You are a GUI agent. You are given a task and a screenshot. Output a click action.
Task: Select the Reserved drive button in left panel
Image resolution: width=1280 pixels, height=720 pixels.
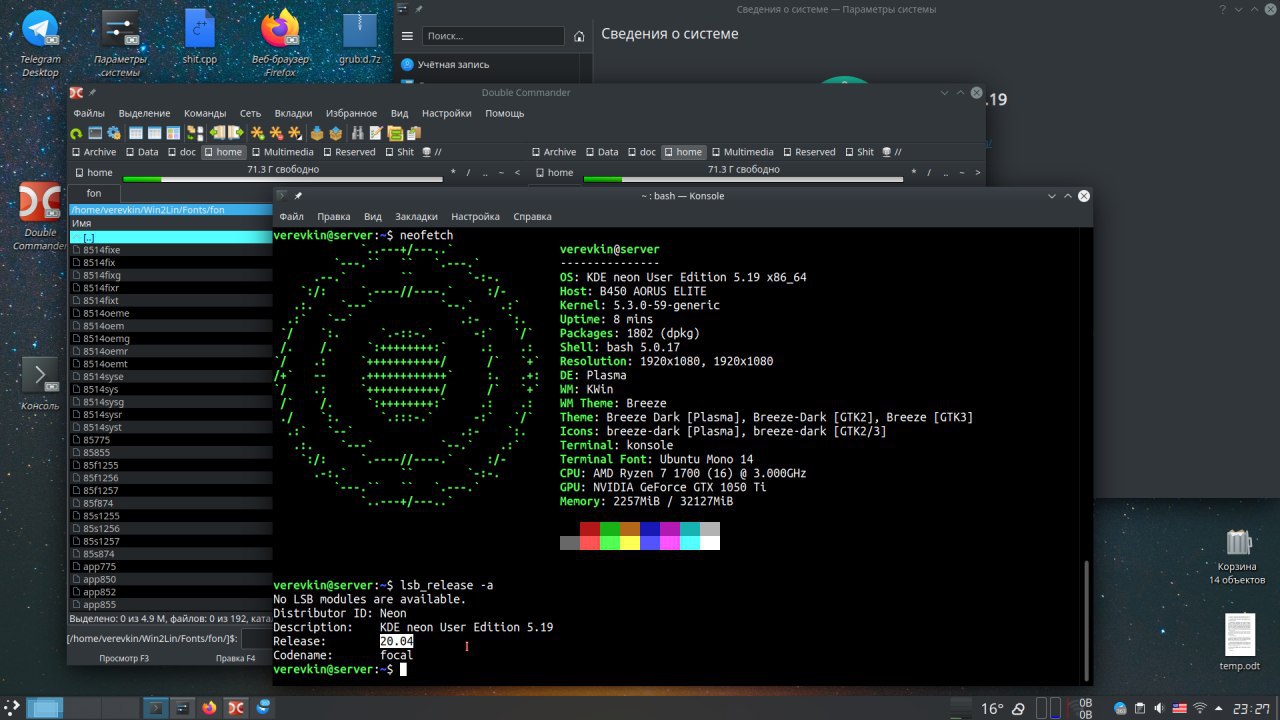tap(348, 152)
